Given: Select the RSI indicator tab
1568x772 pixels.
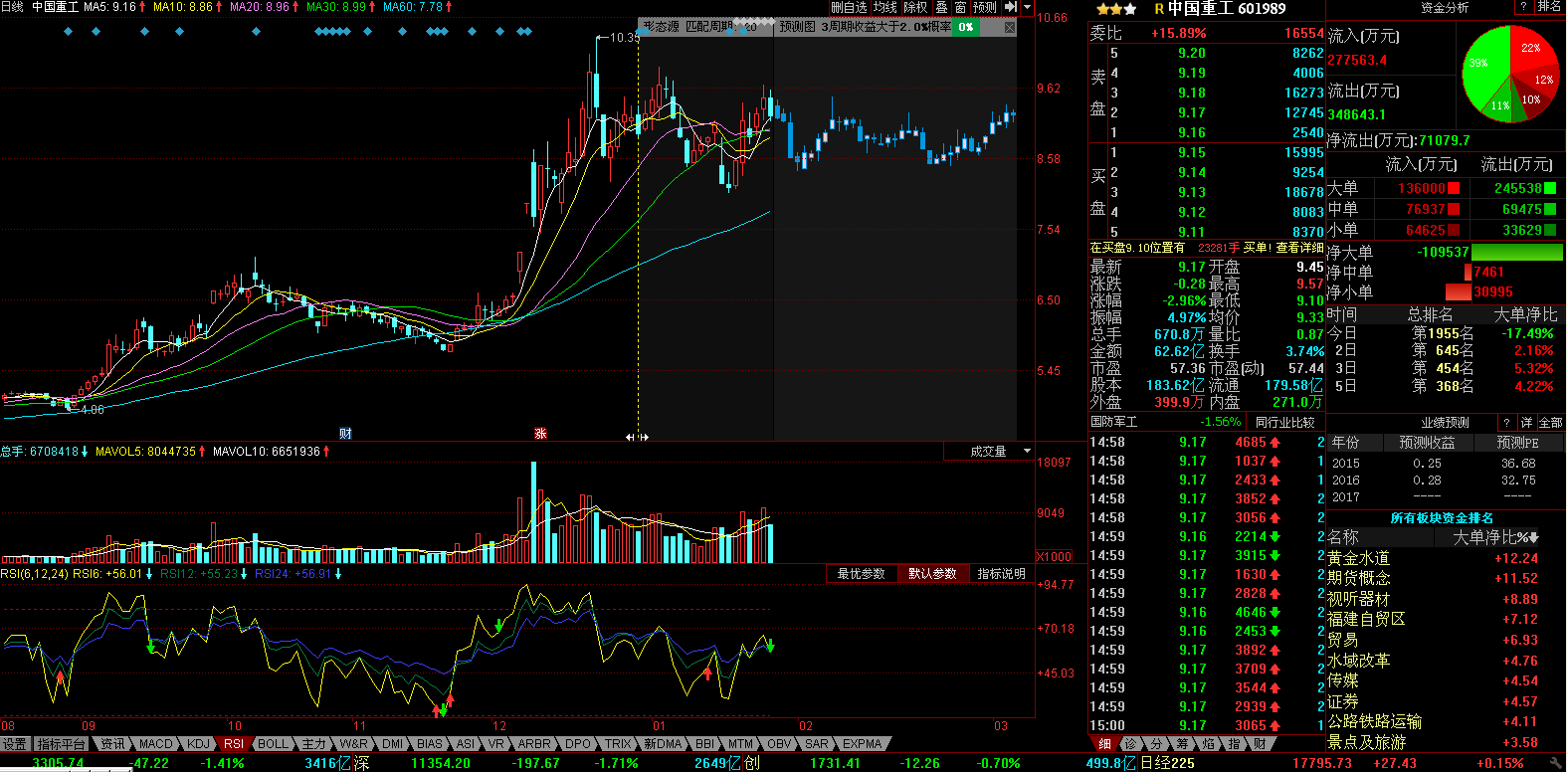Looking at the screenshot, I should (x=234, y=744).
